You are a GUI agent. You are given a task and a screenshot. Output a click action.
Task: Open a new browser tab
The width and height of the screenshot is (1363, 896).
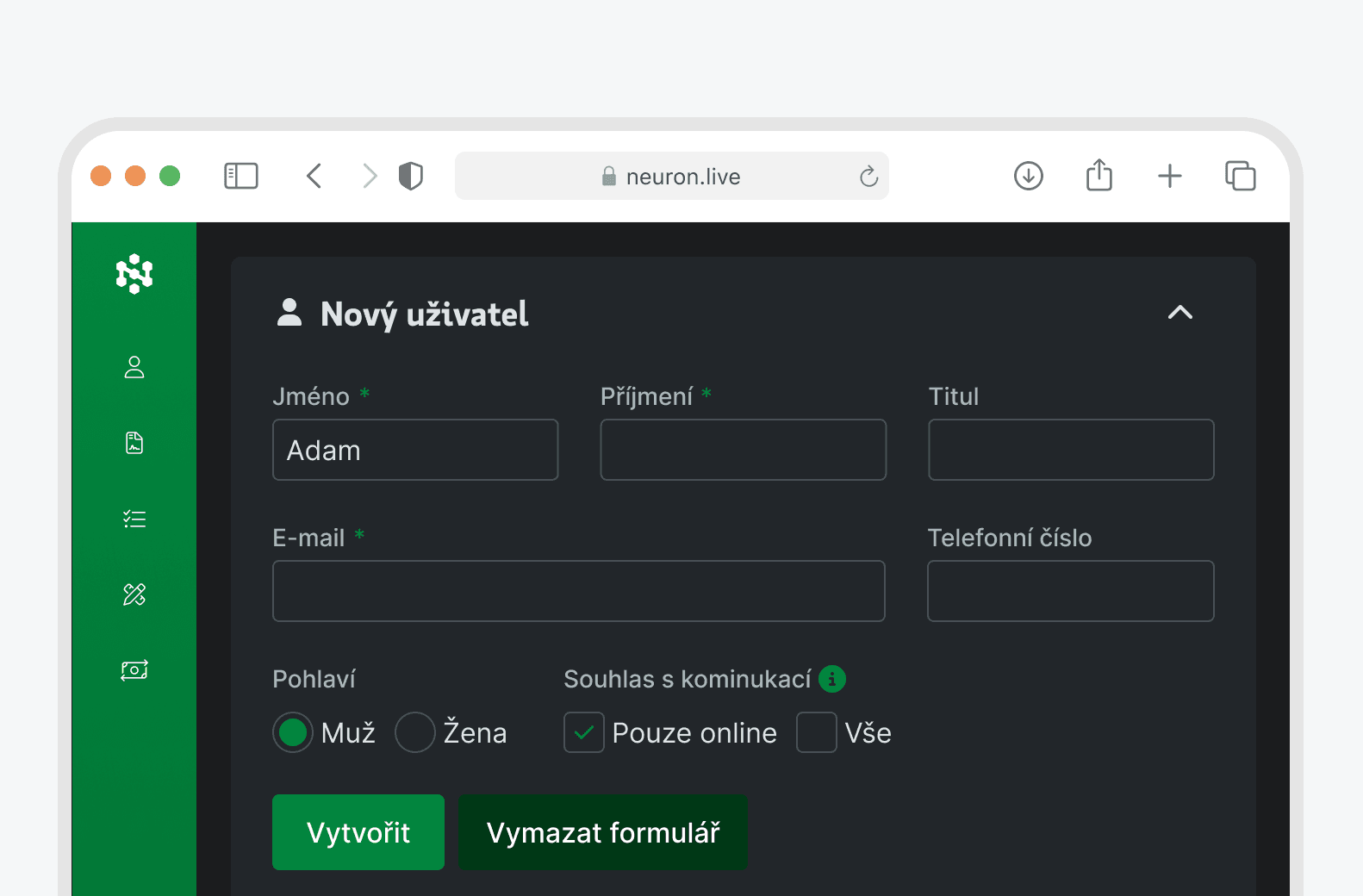[x=1169, y=176]
